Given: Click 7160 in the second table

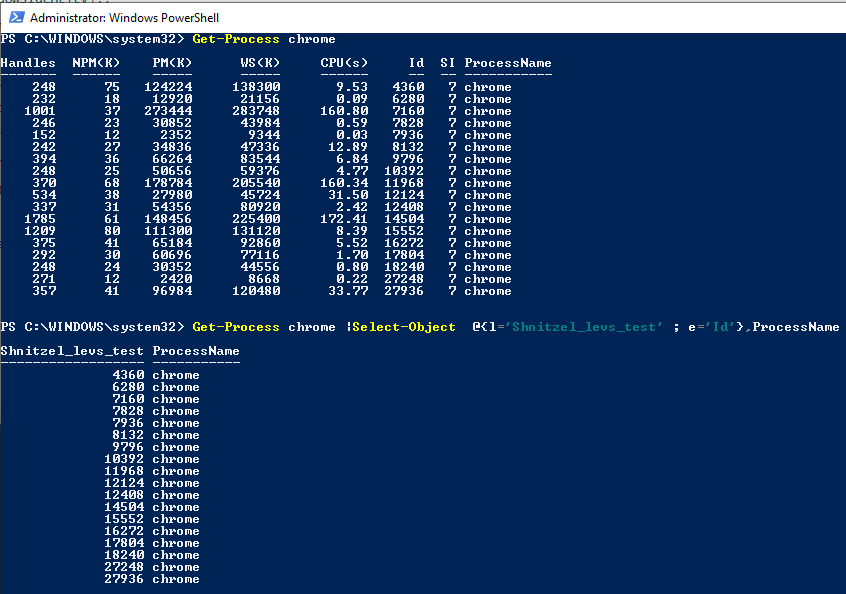Looking at the screenshot, I should (128, 399).
